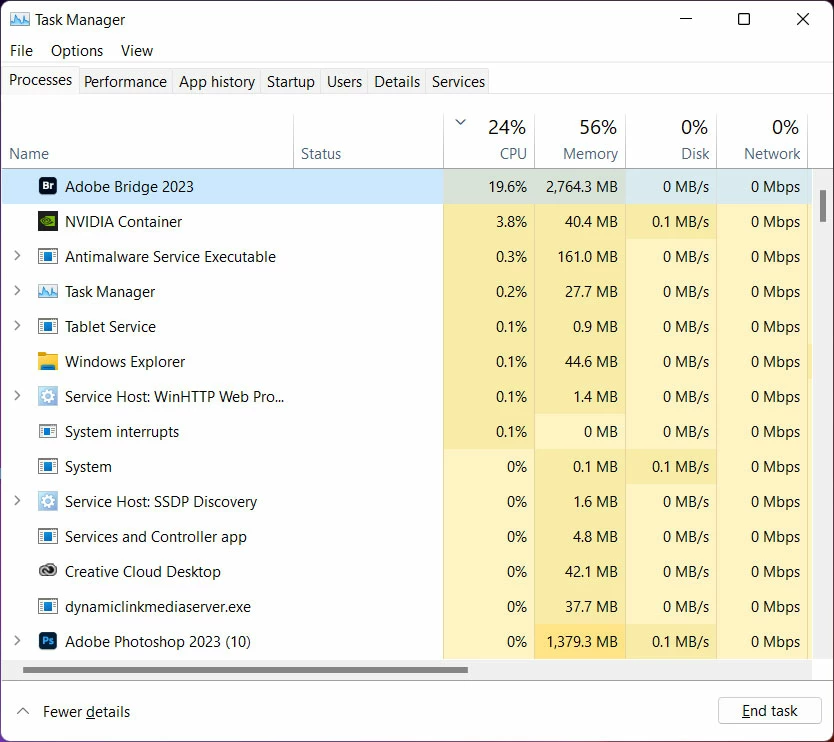This screenshot has height=742, width=834.
Task: Click the vertical scrollbar thumb
Action: [x=823, y=206]
